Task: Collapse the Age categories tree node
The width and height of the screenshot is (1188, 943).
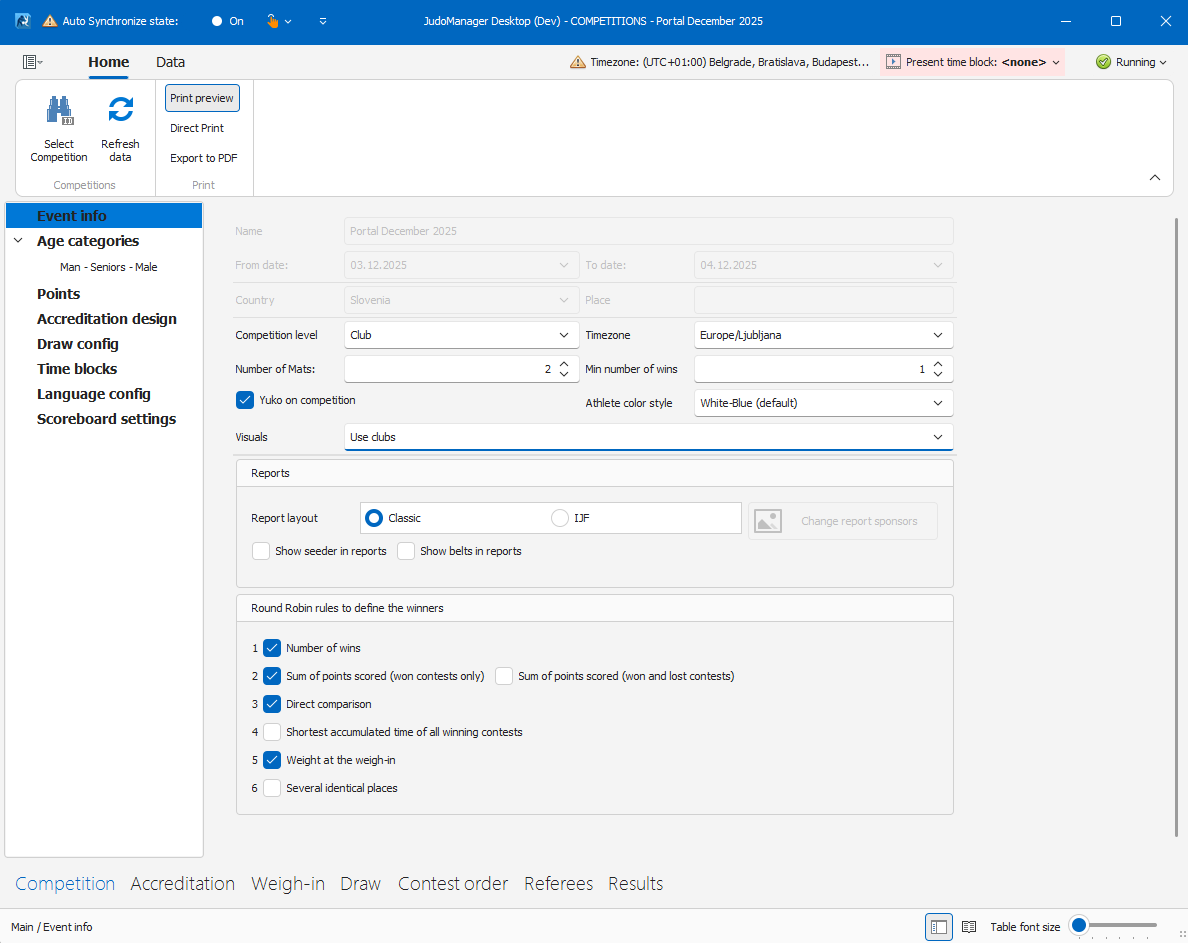Action: (18, 241)
